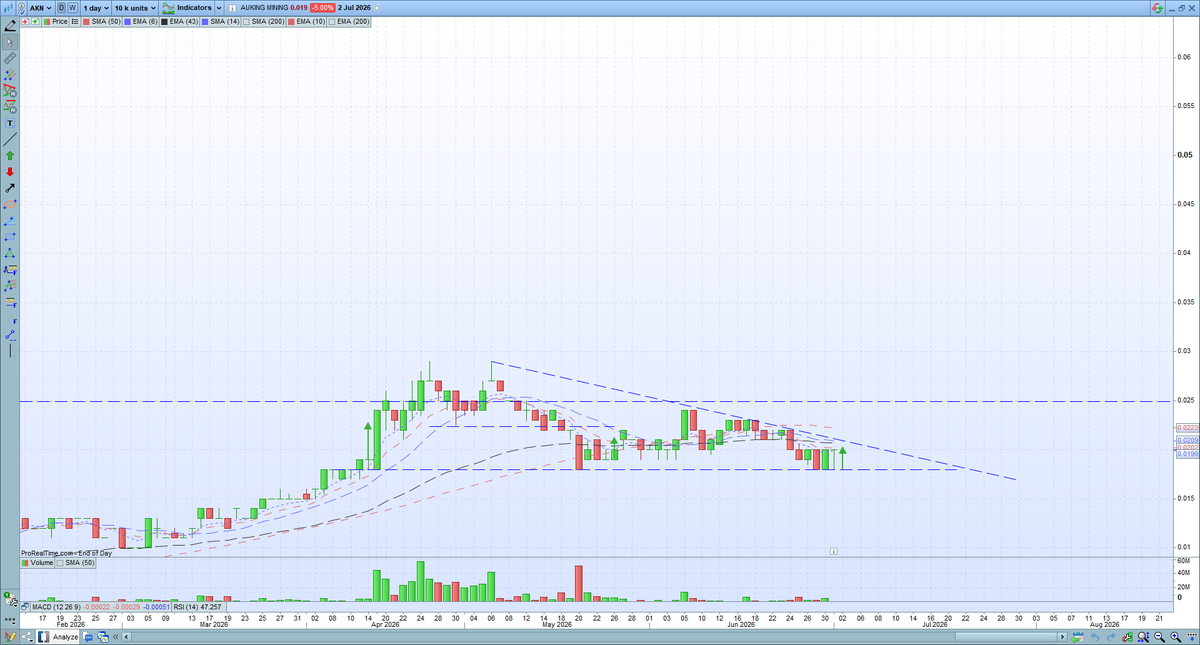1200x645 pixels.
Task: Select the green up arrow tool
Action: (10, 156)
